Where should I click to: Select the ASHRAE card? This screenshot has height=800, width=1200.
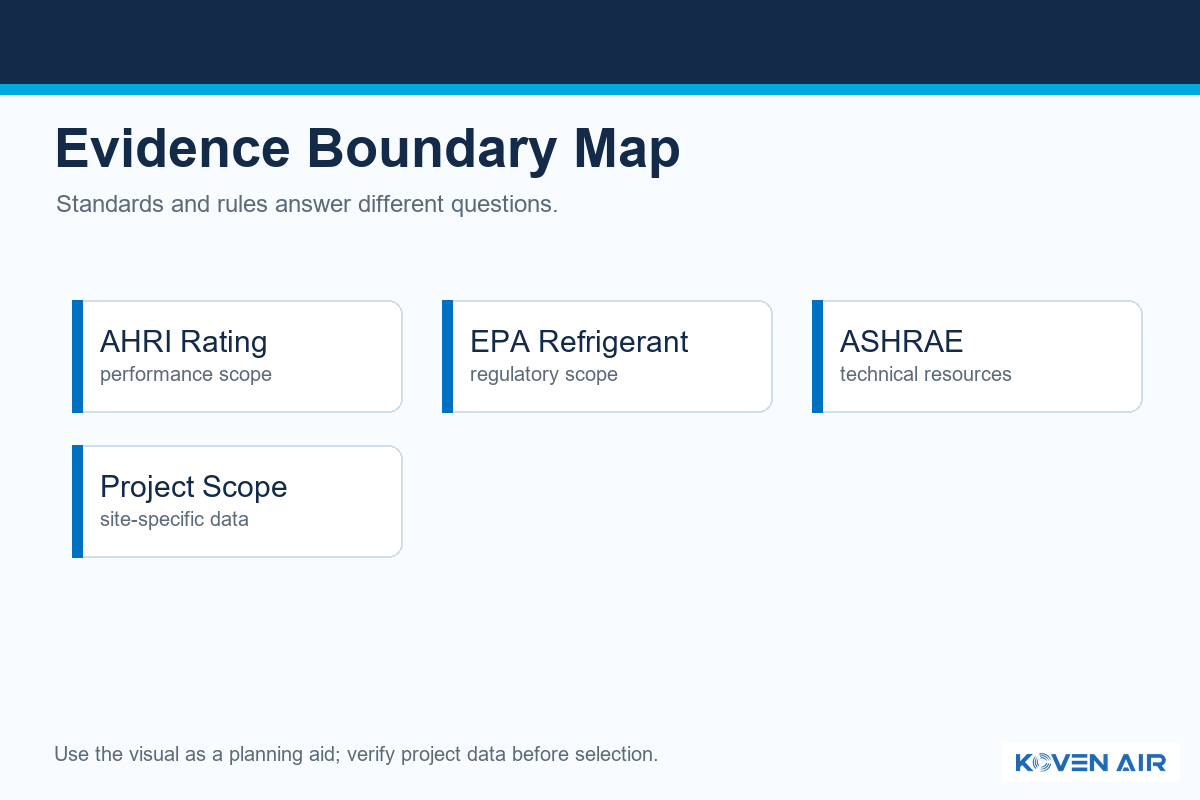[977, 356]
